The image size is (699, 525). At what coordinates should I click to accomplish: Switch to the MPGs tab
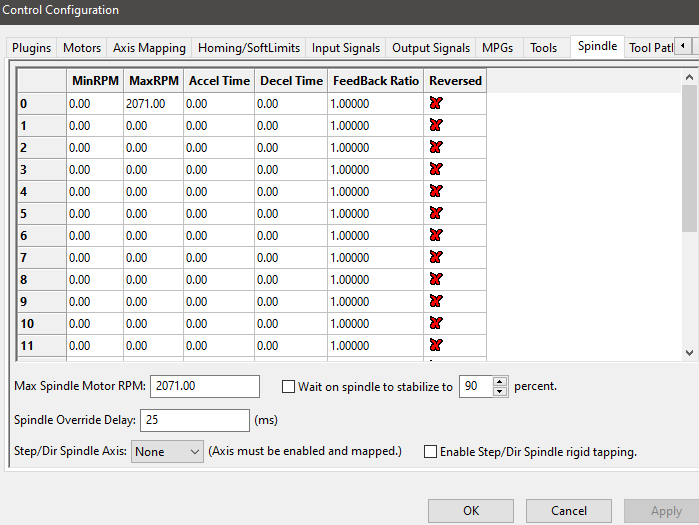[498, 48]
